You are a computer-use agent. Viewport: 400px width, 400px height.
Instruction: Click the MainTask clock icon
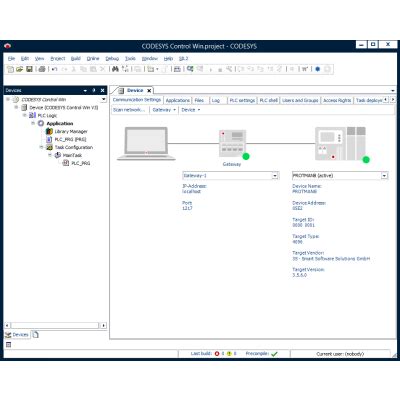pyautogui.click(x=58, y=155)
